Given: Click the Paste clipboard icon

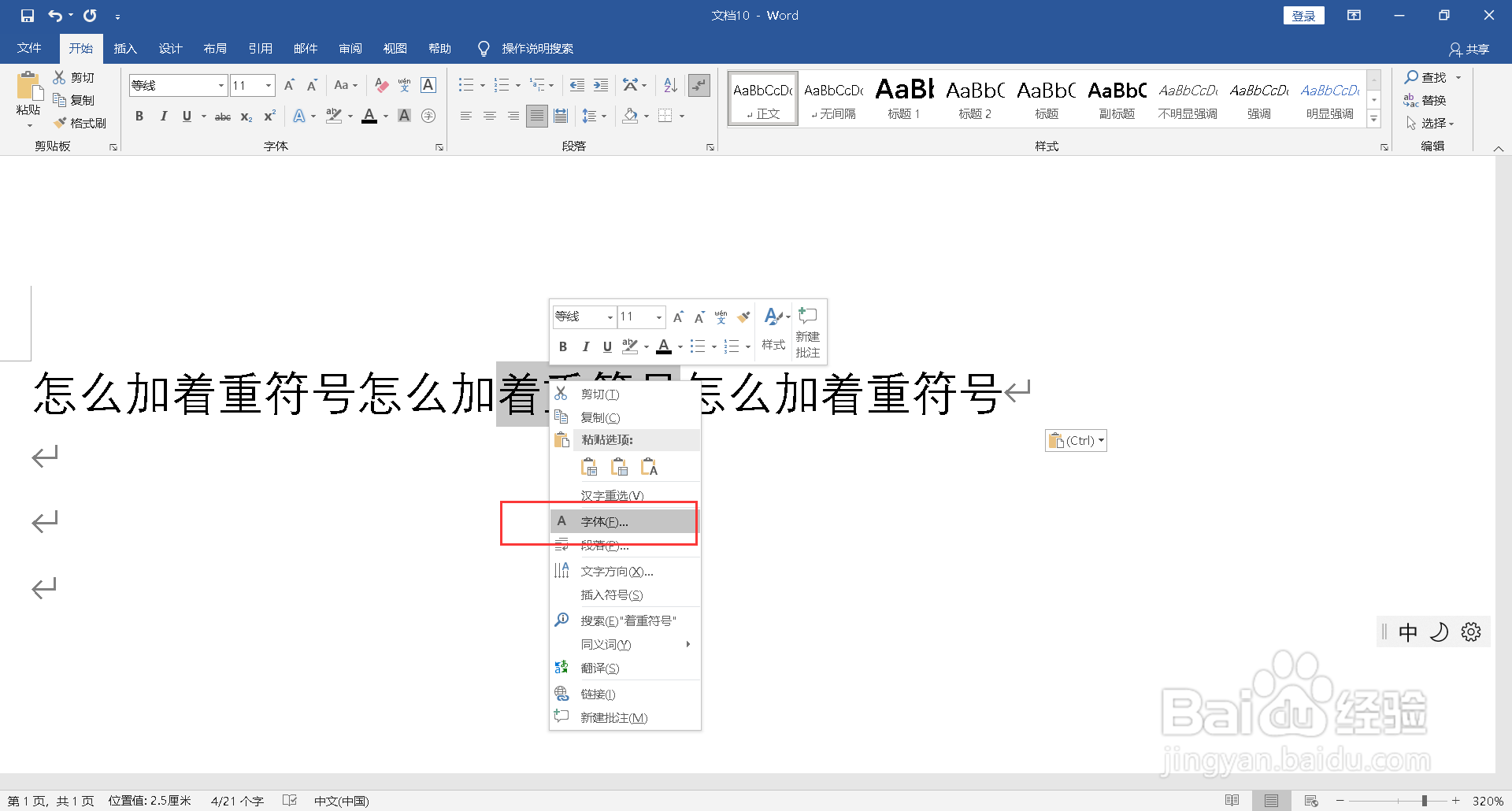Looking at the screenshot, I should coord(28,85).
